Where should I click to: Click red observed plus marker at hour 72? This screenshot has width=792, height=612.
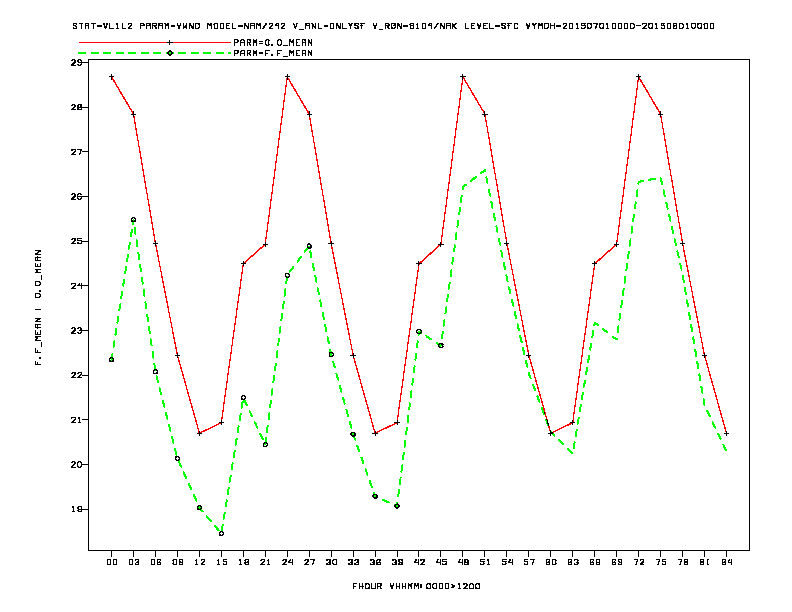click(x=638, y=77)
